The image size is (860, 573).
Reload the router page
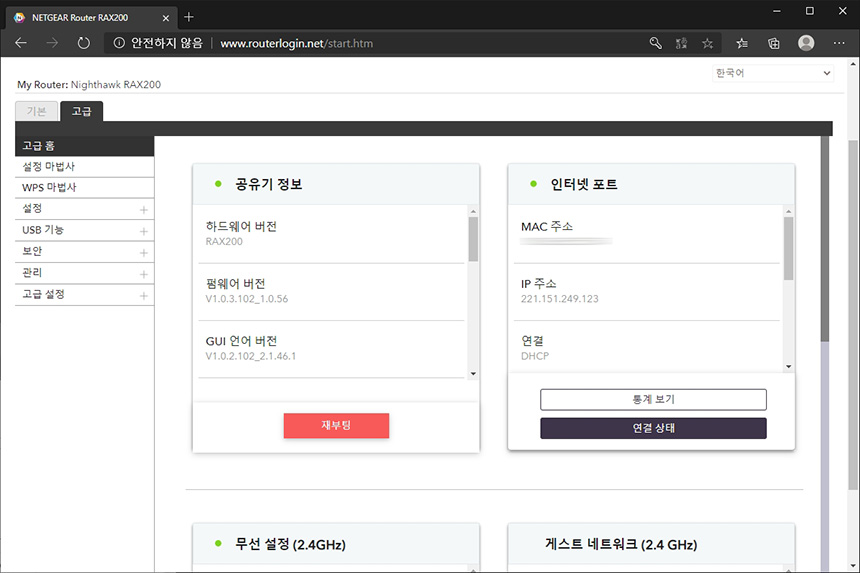pyautogui.click(x=83, y=43)
